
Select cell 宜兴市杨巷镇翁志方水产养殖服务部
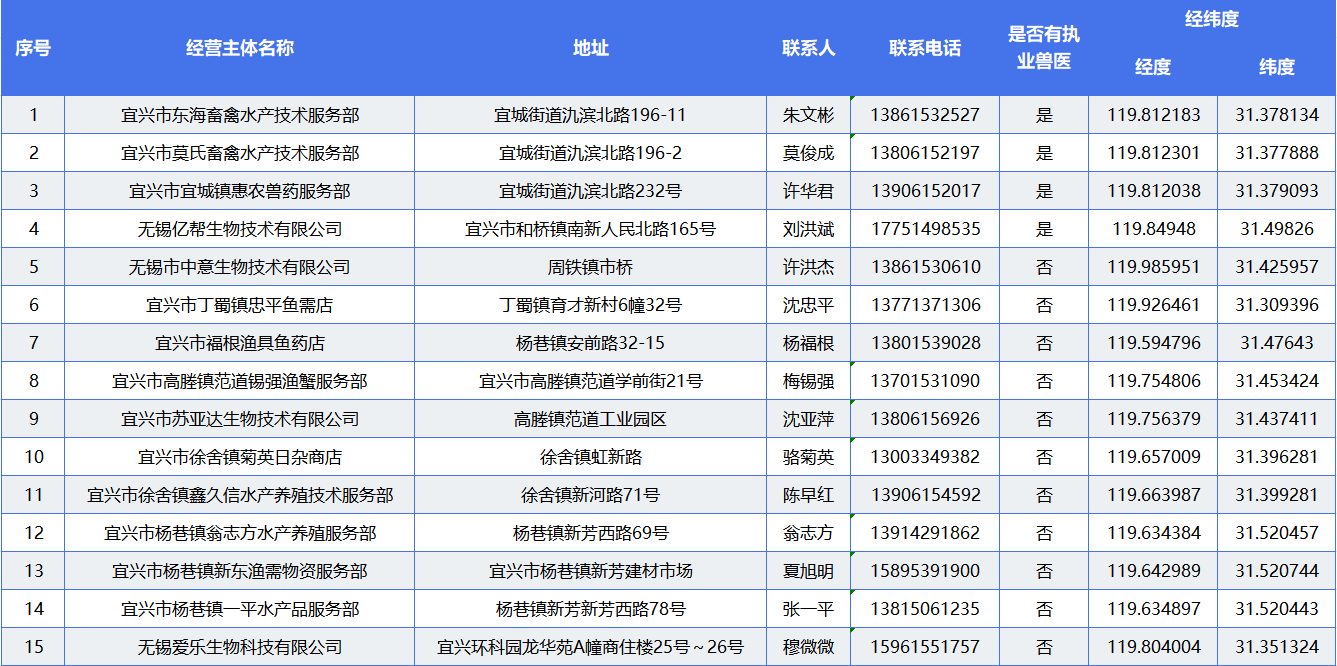(x=240, y=533)
